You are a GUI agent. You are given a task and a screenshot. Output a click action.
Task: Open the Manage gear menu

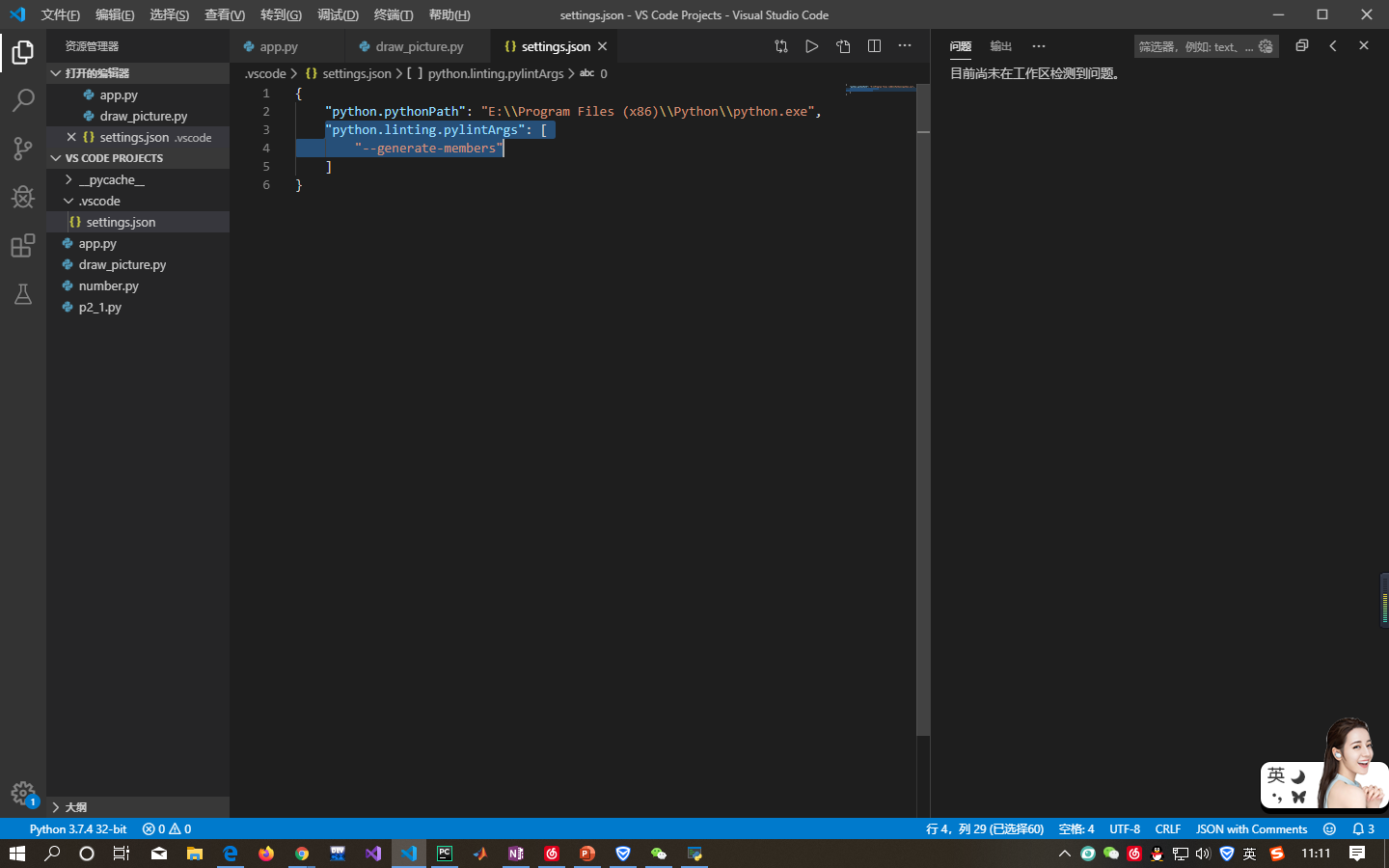click(x=23, y=794)
